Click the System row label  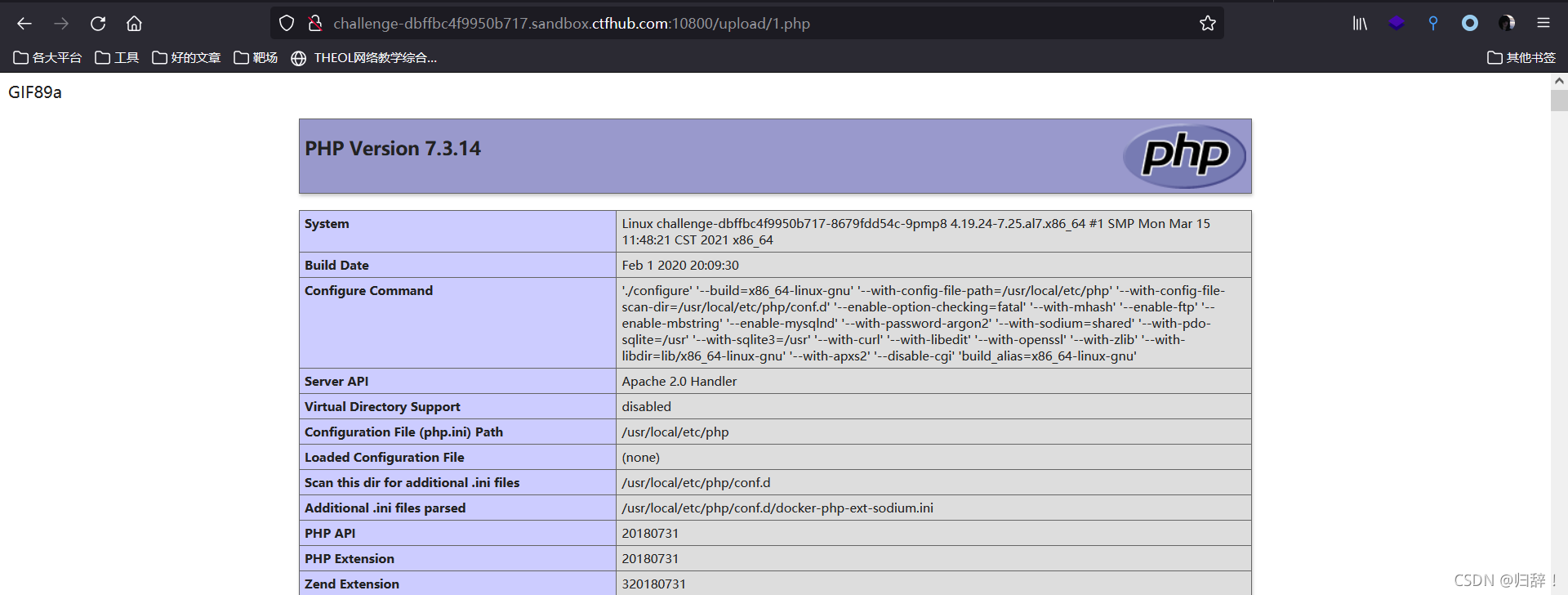coord(327,224)
